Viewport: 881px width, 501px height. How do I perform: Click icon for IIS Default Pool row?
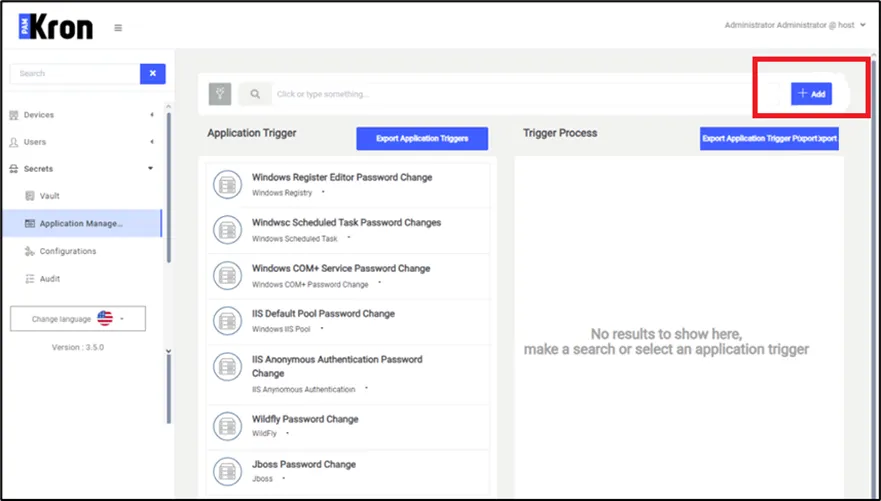pos(228,321)
